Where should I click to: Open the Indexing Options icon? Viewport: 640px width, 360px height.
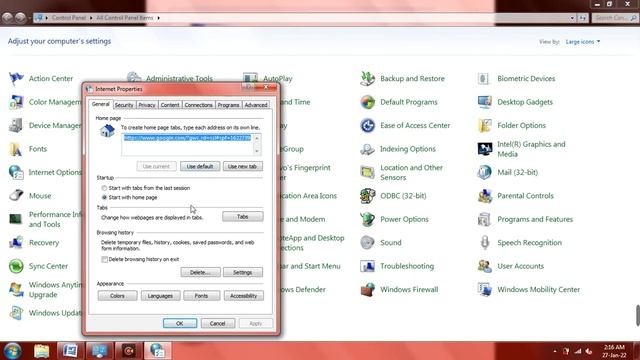click(x=367, y=149)
